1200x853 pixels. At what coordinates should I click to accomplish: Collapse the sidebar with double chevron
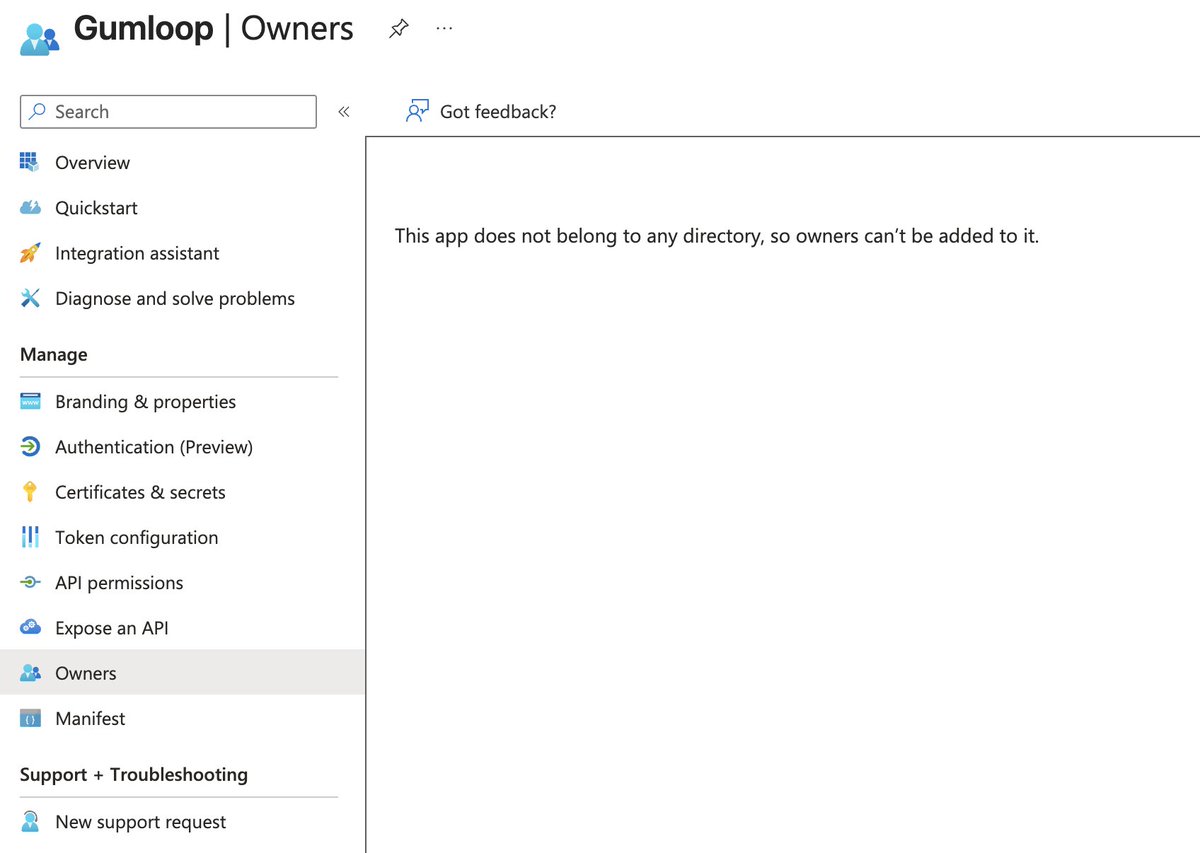coord(343,112)
